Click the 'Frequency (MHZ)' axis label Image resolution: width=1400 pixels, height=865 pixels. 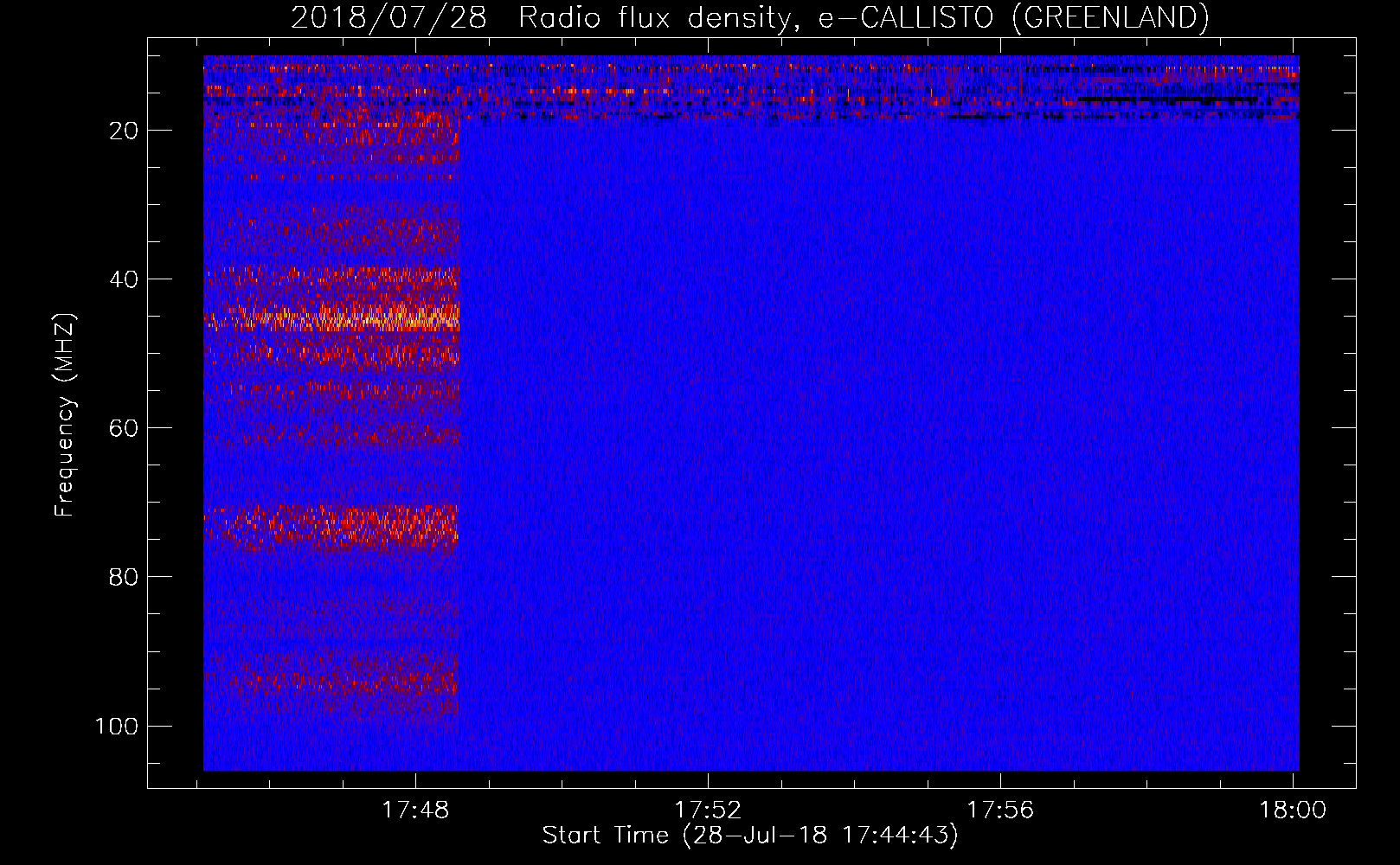(65, 415)
